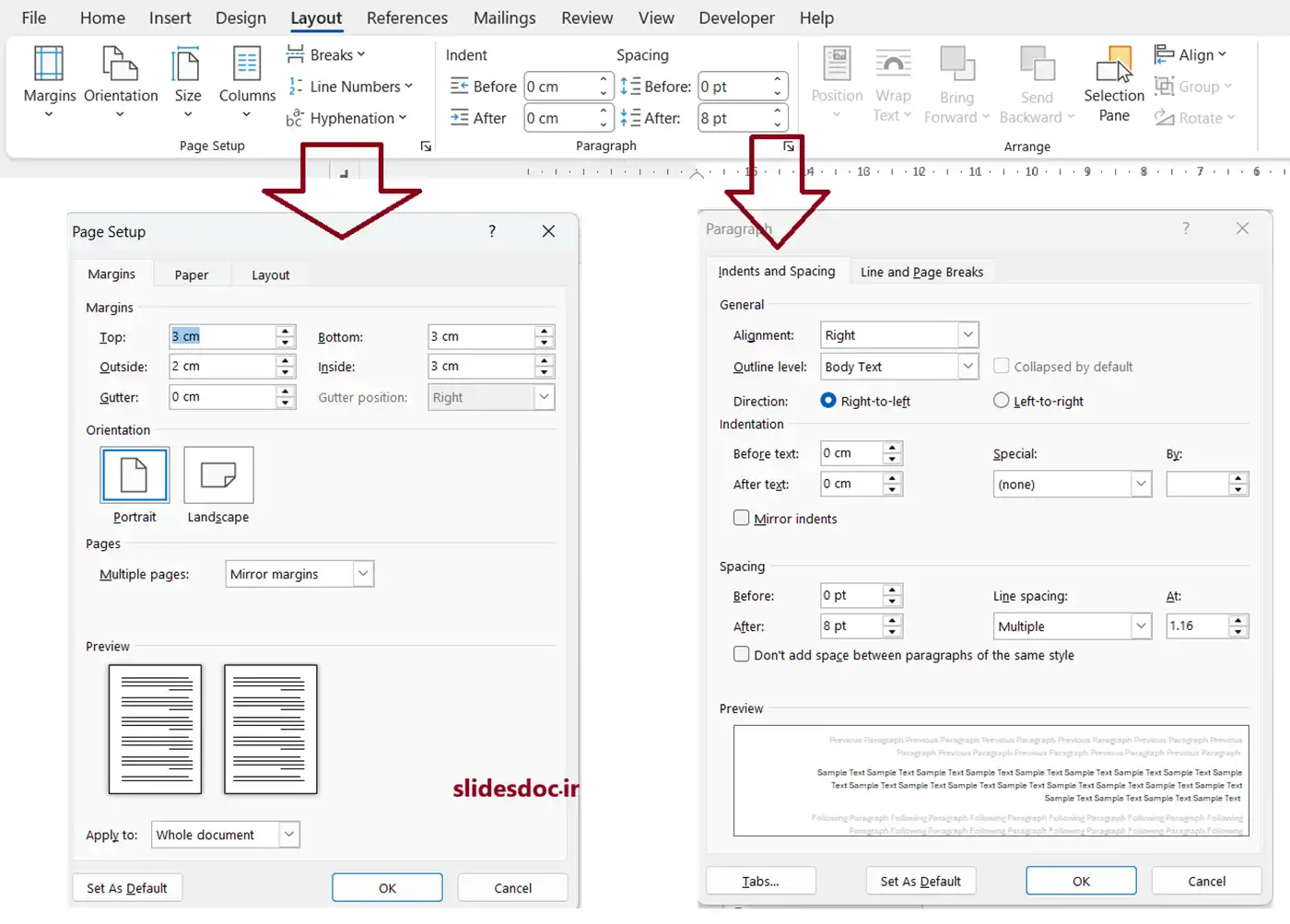Viewport: 1290px width, 924px height.
Task: Switch to Line and Page Breaks tab
Action: 921,272
